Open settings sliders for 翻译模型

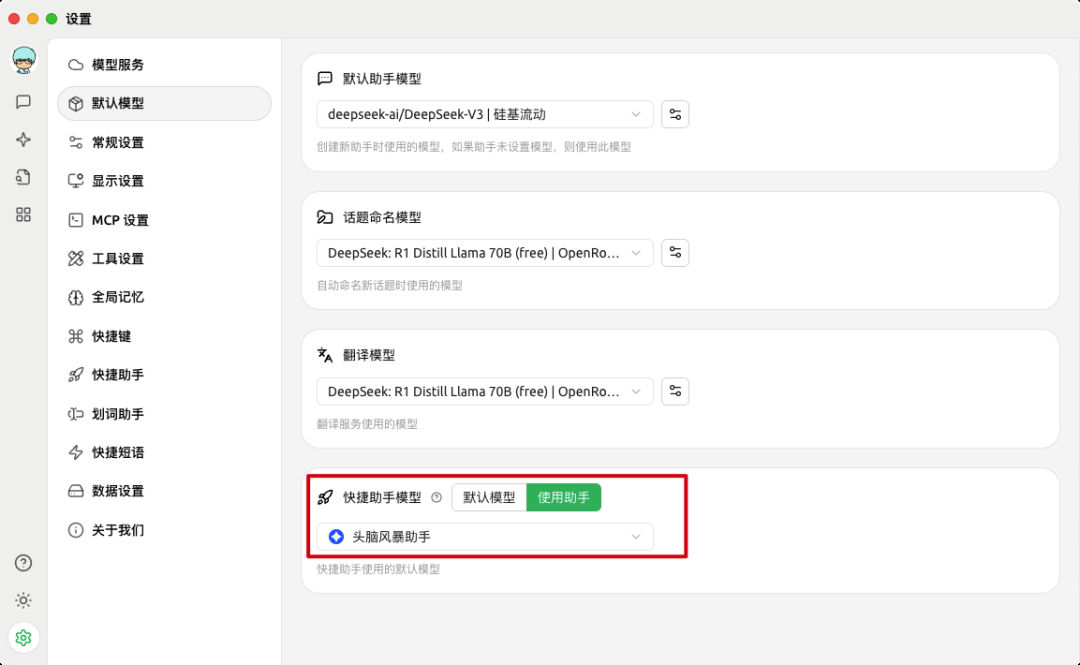675,391
